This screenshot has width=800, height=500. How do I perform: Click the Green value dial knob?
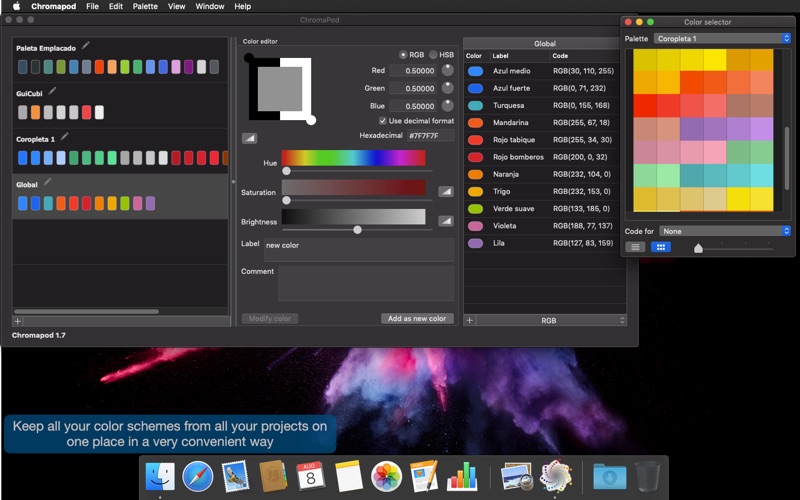[447, 88]
